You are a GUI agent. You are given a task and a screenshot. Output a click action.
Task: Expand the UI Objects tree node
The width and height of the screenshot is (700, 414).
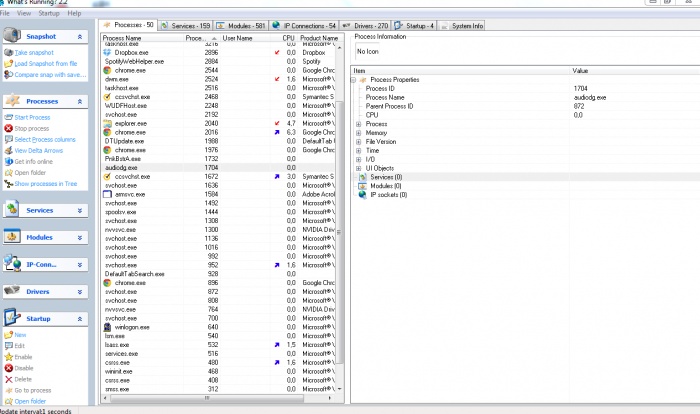click(358, 168)
